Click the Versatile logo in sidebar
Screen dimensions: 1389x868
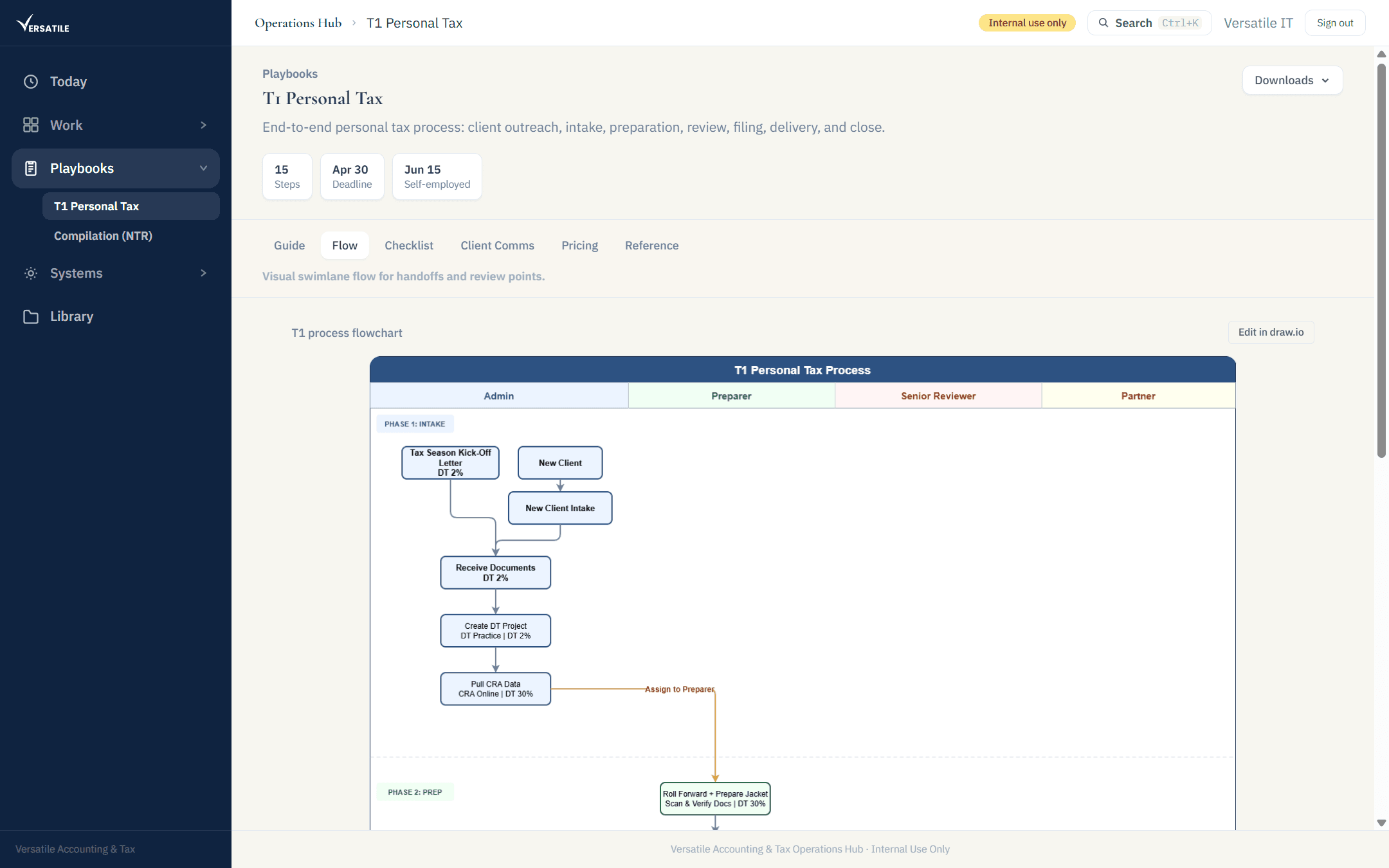click(x=42, y=24)
